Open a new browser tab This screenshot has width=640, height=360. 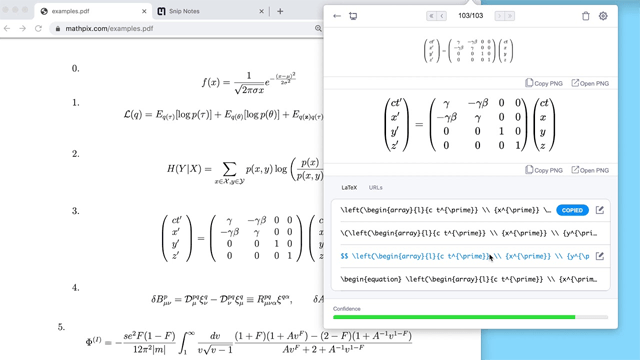[x=280, y=11]
